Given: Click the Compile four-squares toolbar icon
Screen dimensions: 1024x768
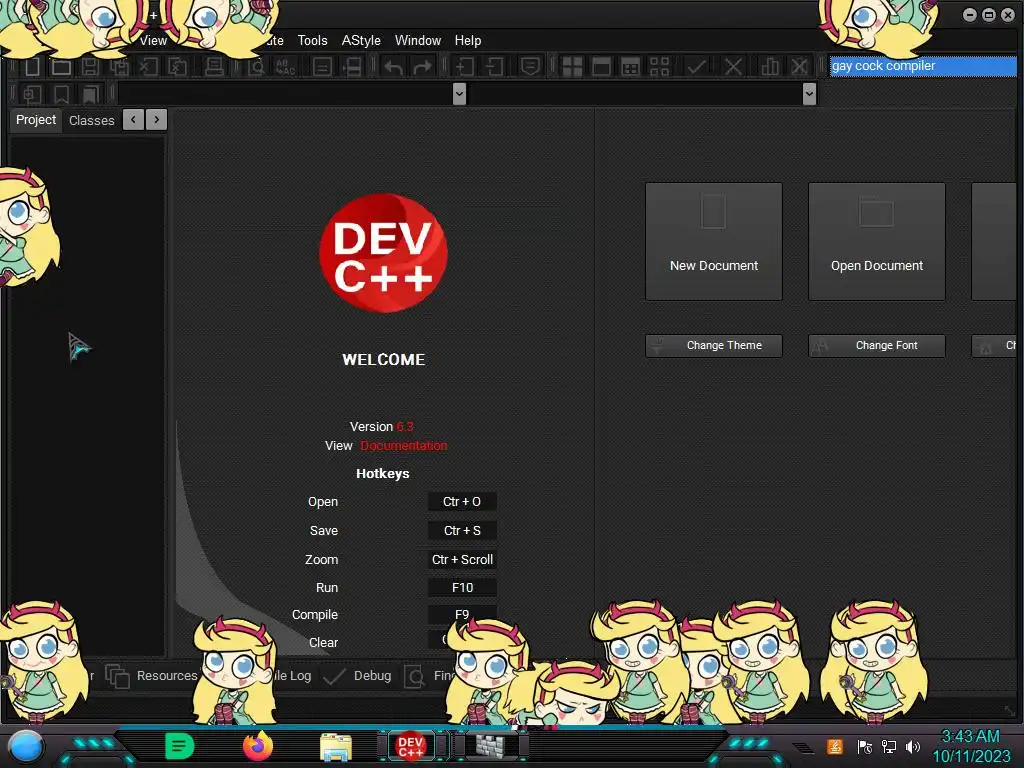Looking at the screenshot, I should pyautogui.click(x=572, y=67).
